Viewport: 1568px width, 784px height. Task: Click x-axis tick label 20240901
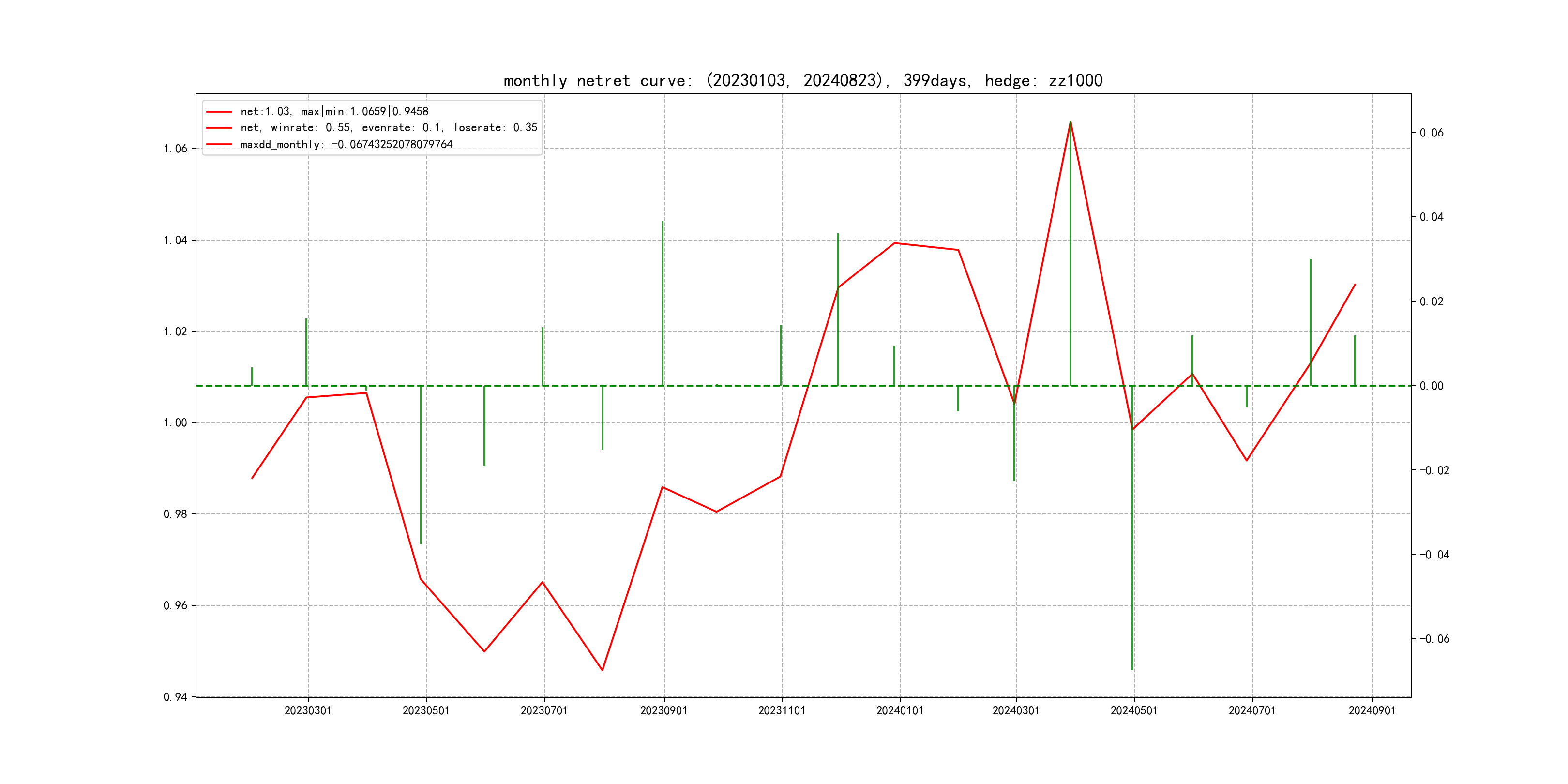point(1372,710)
